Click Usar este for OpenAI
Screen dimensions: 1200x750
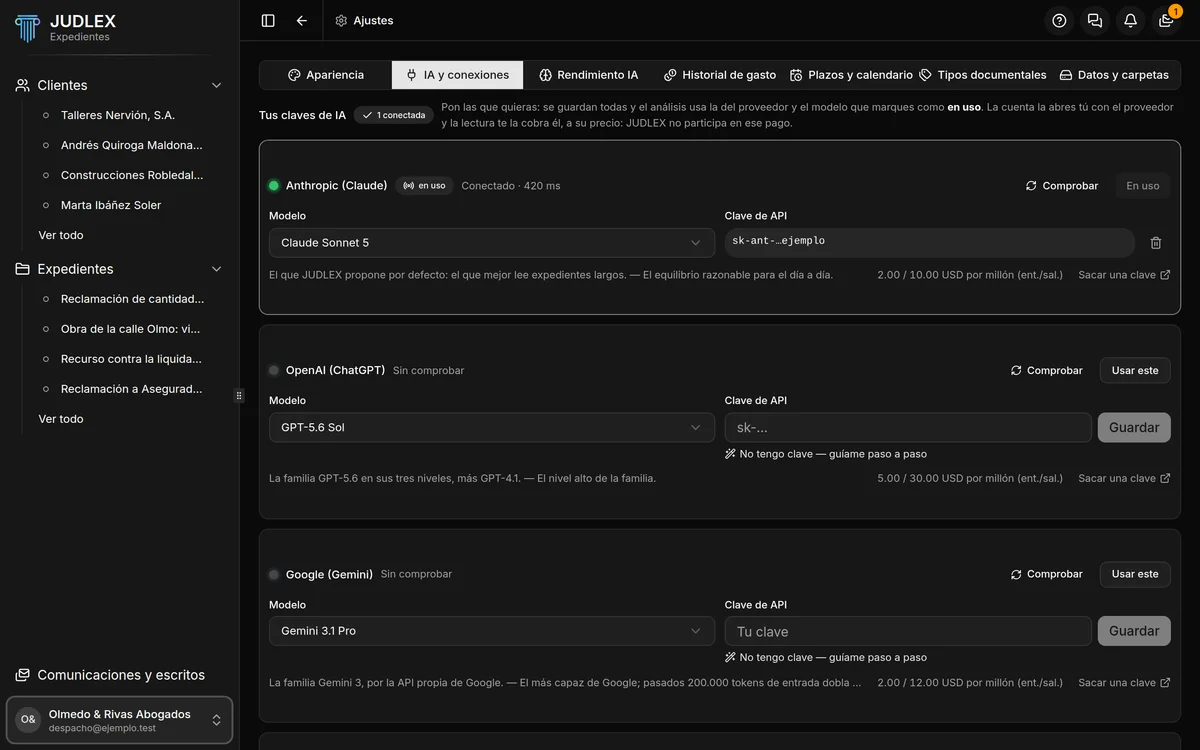1135,370
